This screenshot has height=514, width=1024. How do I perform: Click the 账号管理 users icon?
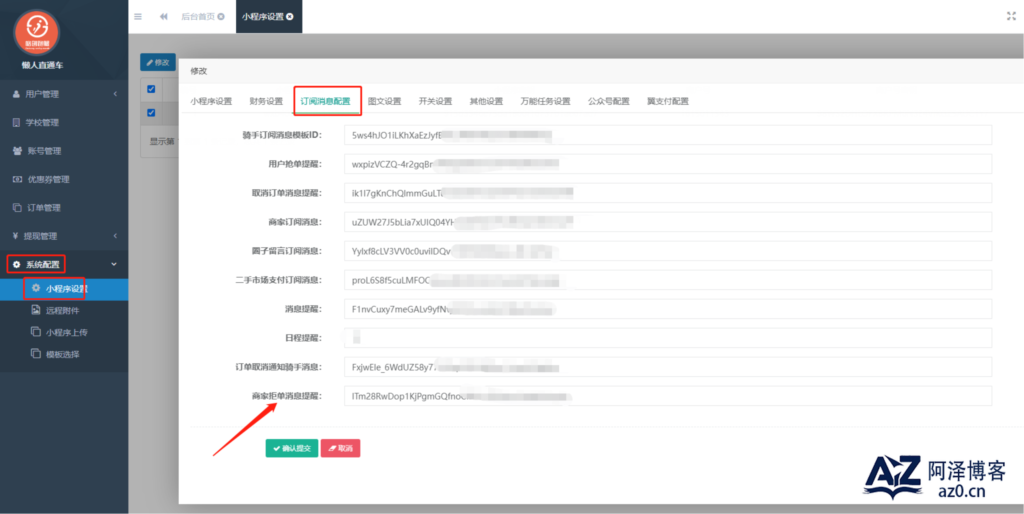pyautogui.click(x=17, y=151)
